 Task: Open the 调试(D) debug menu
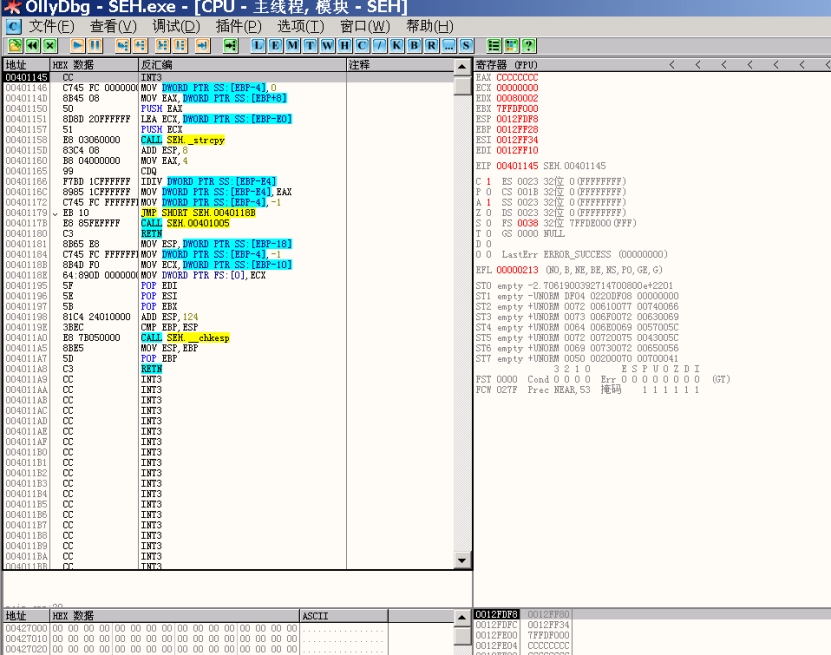tap(176, 26)
